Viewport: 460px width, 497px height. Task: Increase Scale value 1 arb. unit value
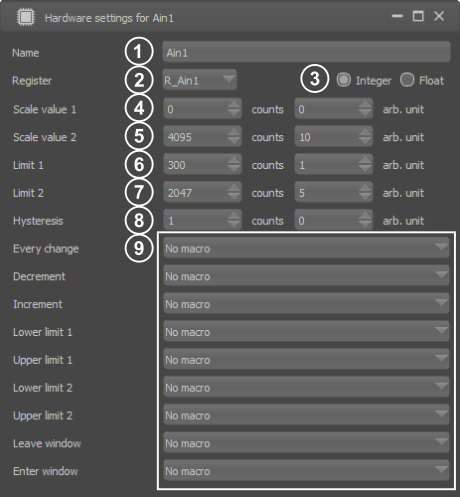(x=365, y=104)
